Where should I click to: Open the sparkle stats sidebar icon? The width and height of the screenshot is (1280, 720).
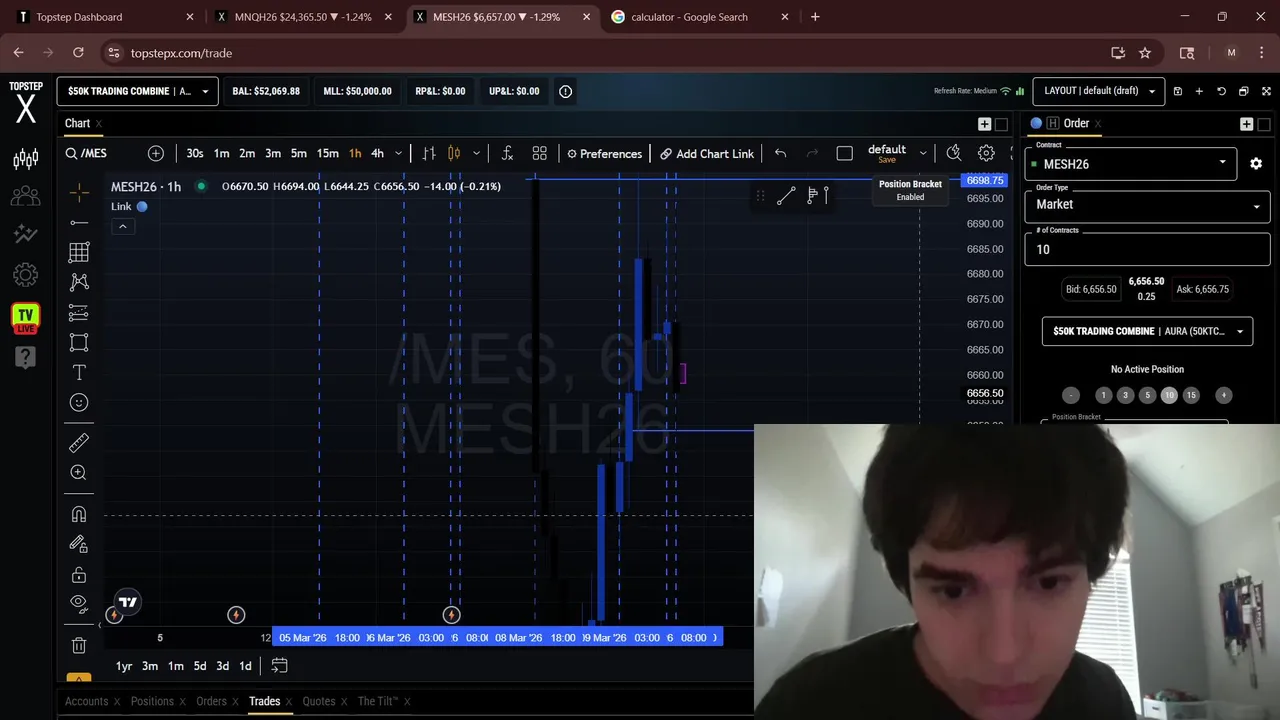point(26,234)
